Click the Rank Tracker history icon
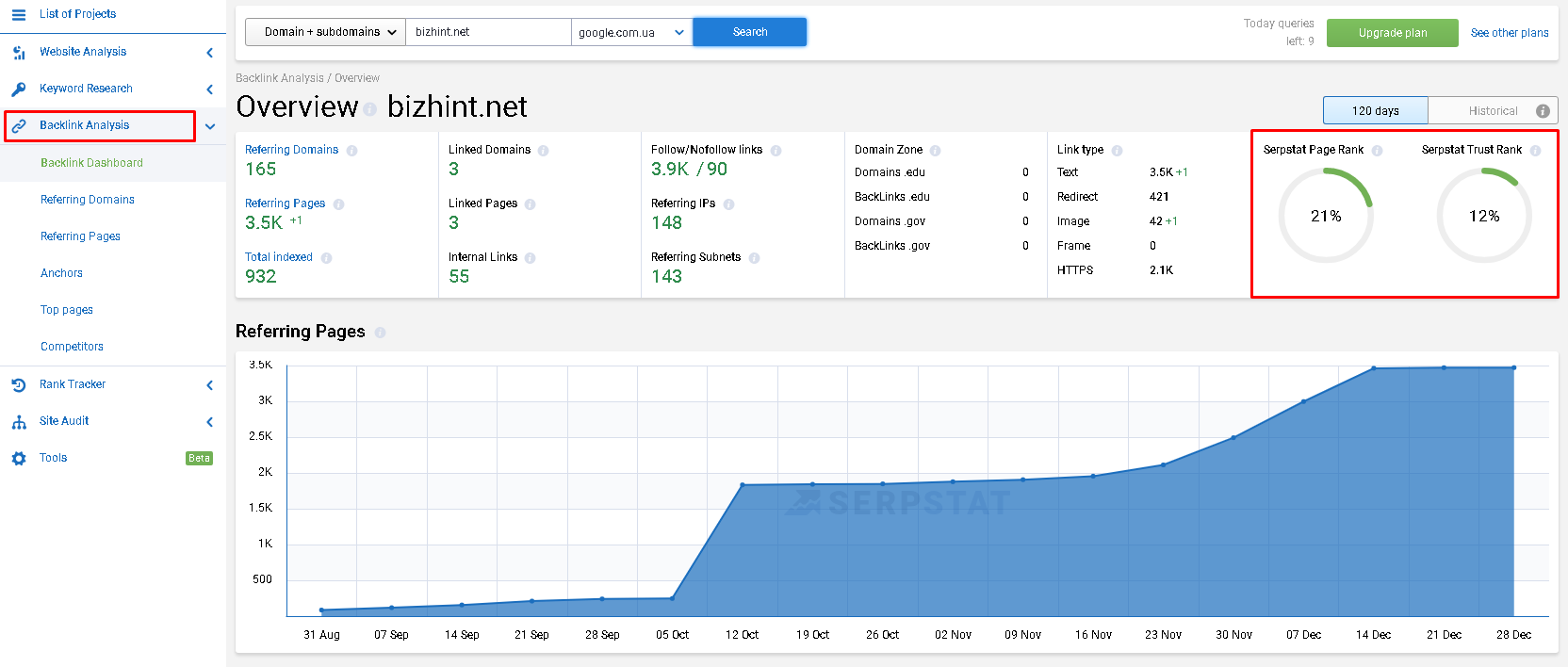Image resolution: width=1568 pixels, height=667 pixels. pyautogui.click(x=19, y=384)
